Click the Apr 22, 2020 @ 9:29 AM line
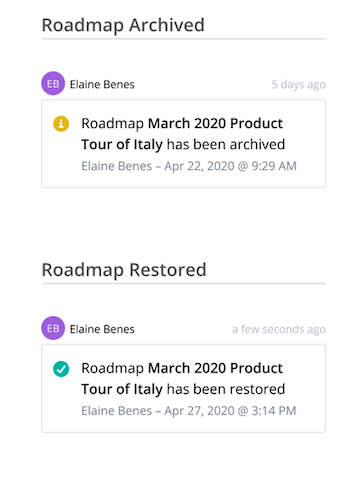 (189, 166)
